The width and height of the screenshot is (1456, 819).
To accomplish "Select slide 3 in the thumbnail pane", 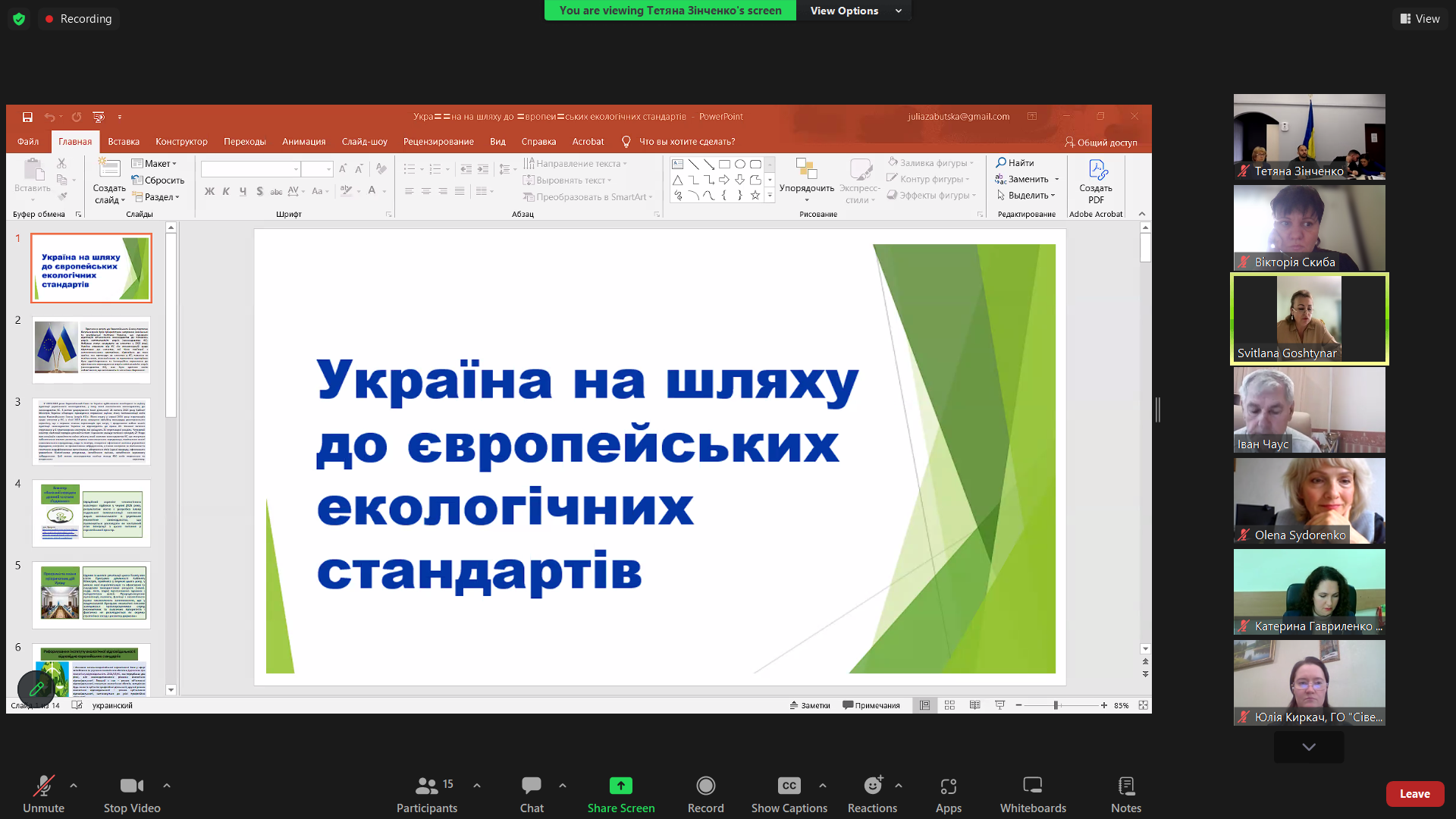I will pos(91,431).
